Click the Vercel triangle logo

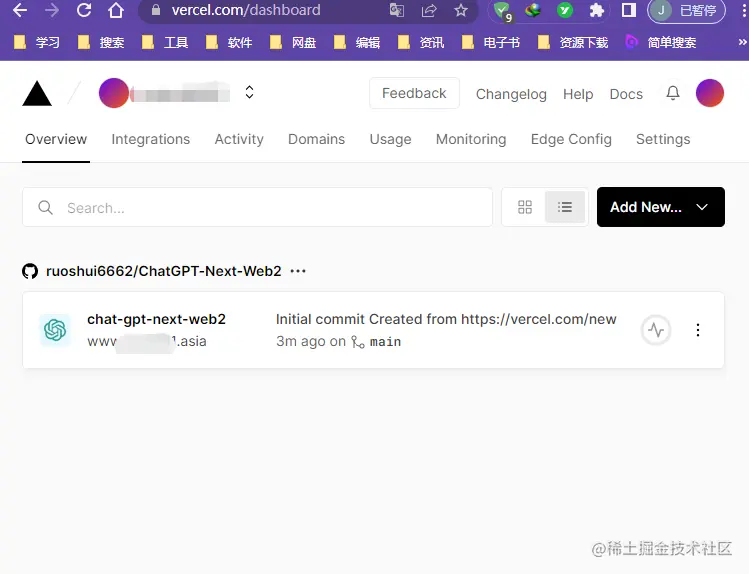click(x=37, y=93)
